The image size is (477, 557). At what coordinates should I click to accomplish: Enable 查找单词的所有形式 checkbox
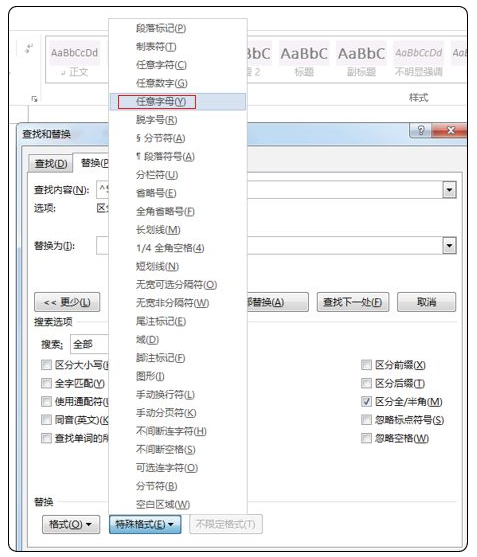coord(46,438)
